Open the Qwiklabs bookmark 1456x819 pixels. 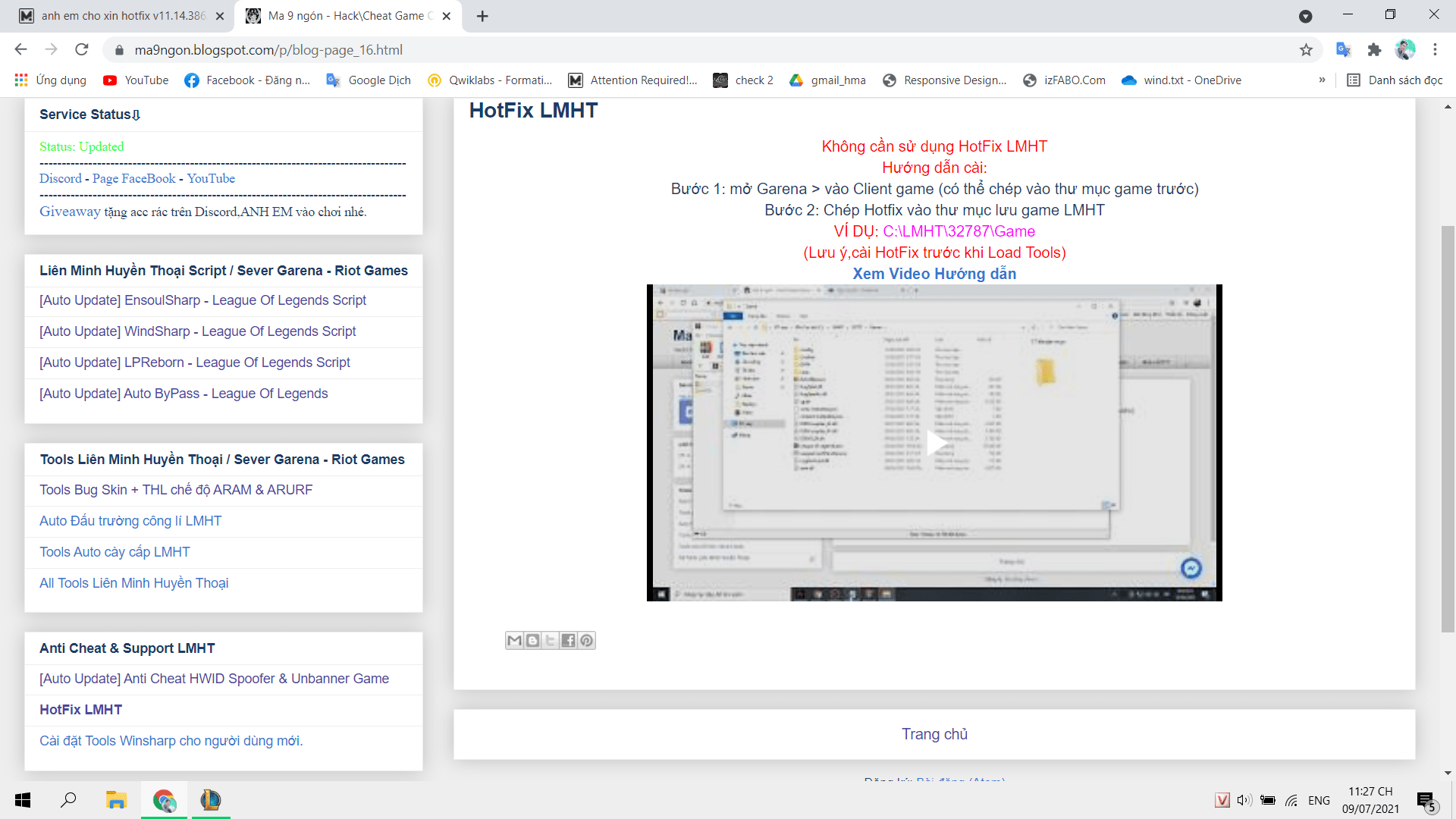pos(490,80)
